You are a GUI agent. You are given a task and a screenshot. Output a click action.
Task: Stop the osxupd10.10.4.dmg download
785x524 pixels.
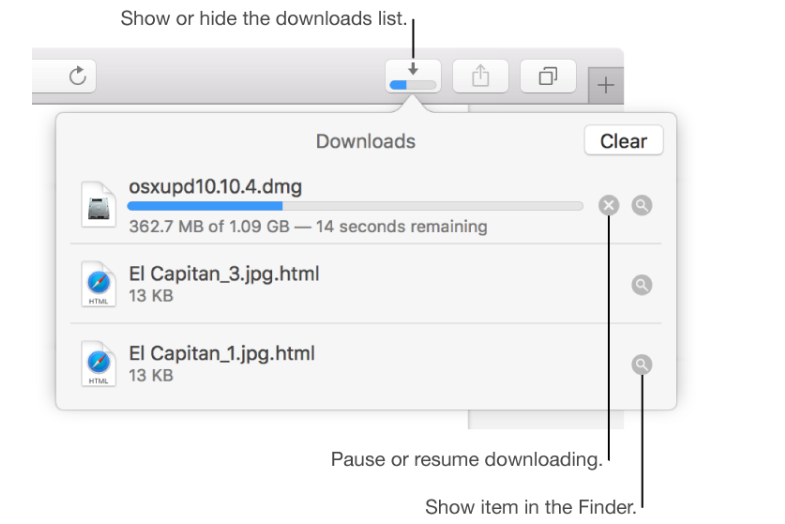click(x=609, y=206)
